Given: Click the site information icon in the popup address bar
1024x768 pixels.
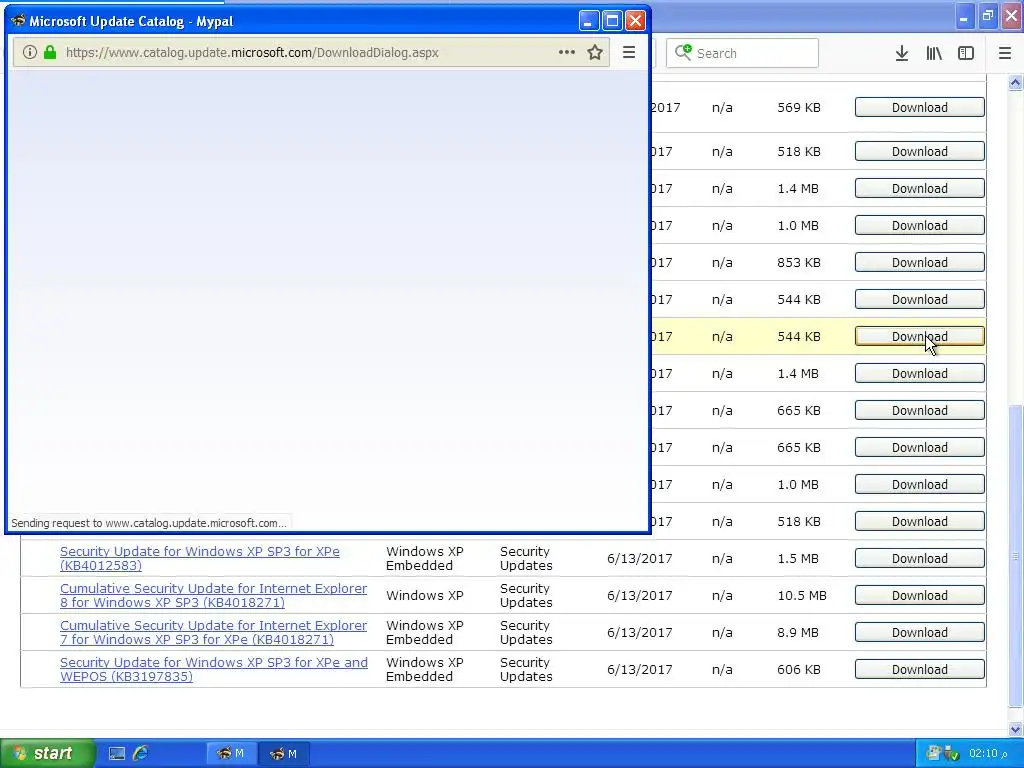Looking at the screenshot, I should (x=29, y=52).
